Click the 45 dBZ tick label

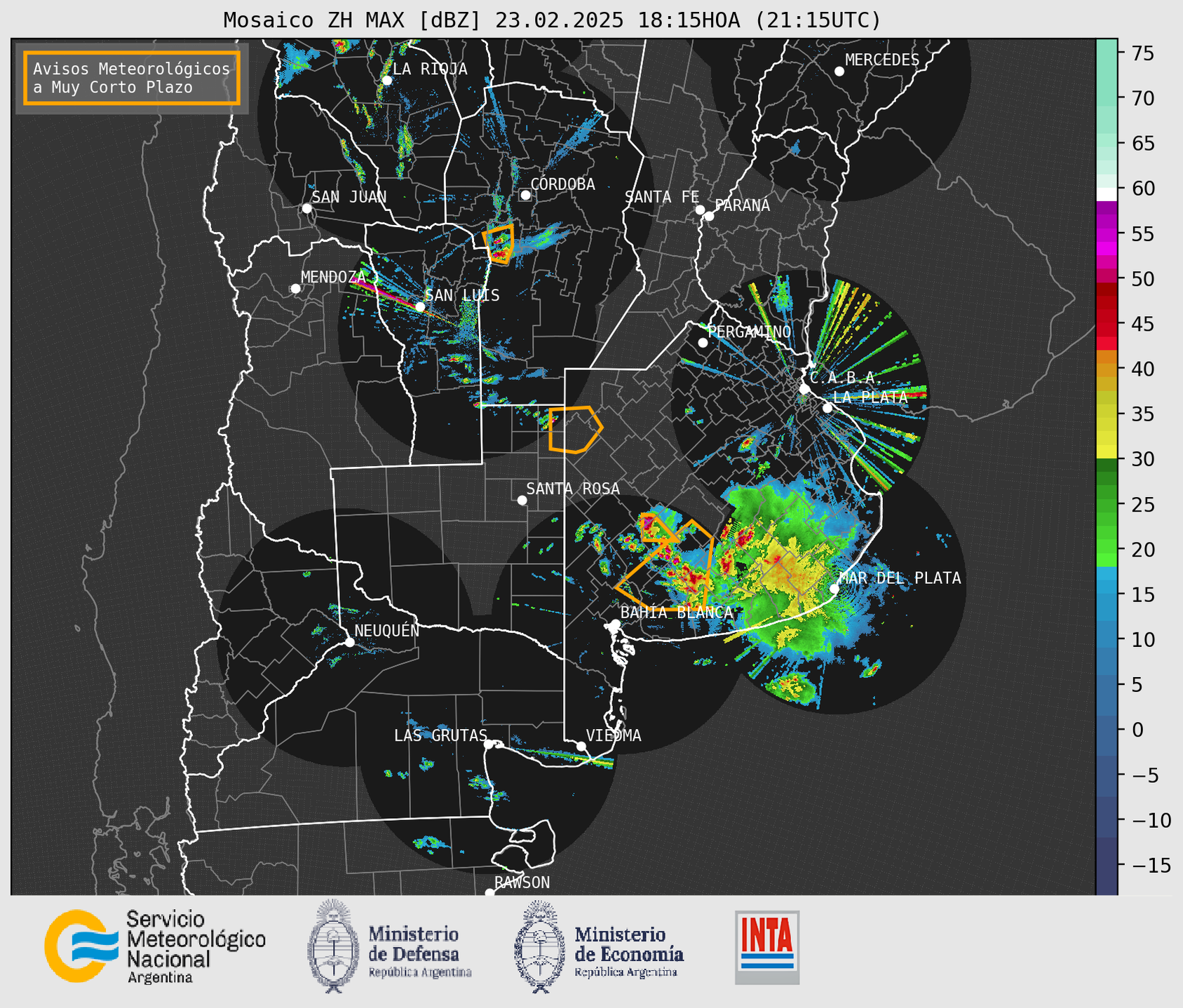pyautogui.click(x=1142, y=324)
